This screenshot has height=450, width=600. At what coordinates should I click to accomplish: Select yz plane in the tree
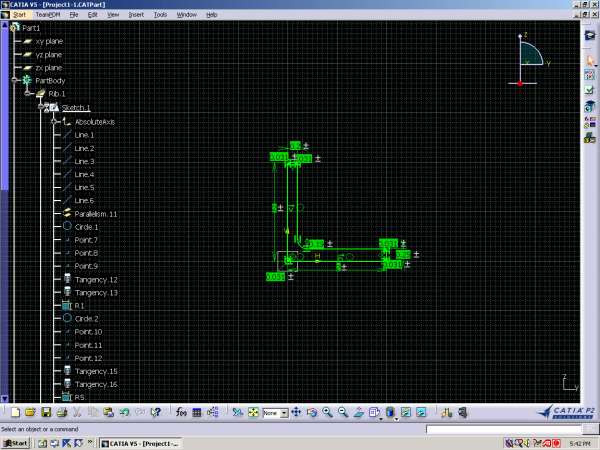tap(49, 55)
